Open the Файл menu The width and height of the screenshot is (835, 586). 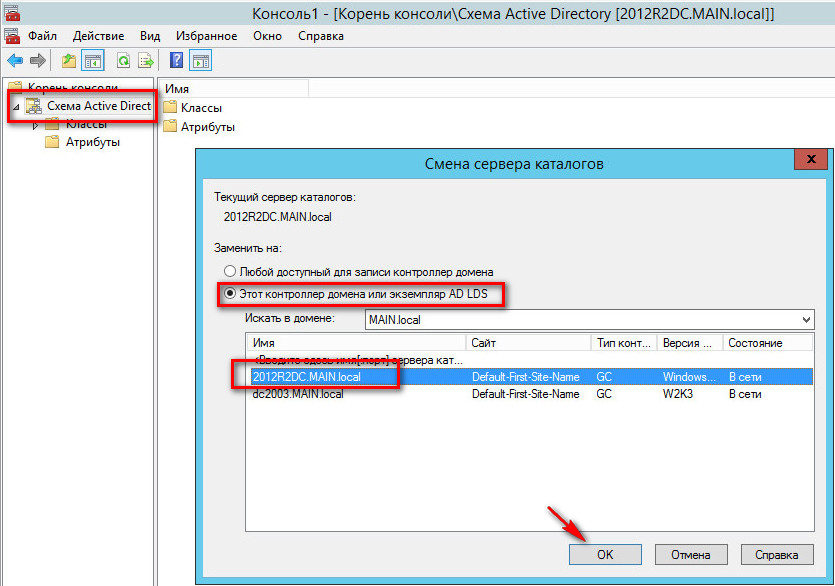(x=42, y=36)
